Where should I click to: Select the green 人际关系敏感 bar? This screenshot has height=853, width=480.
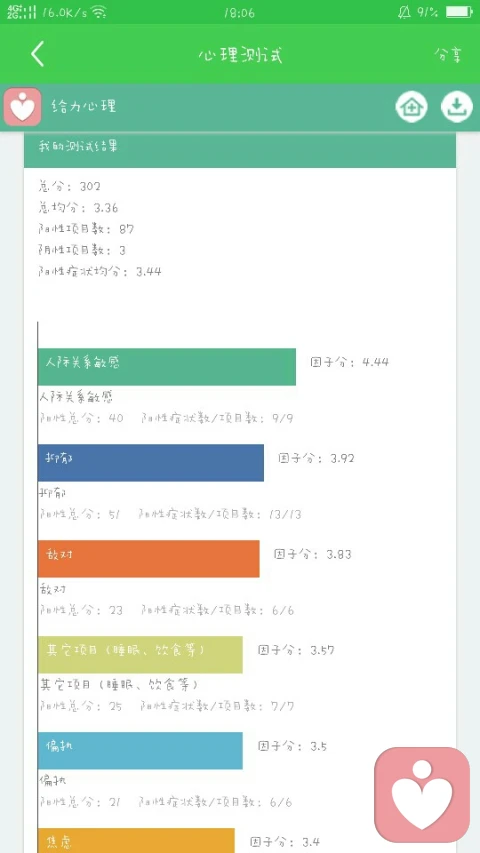click(167, 367)
